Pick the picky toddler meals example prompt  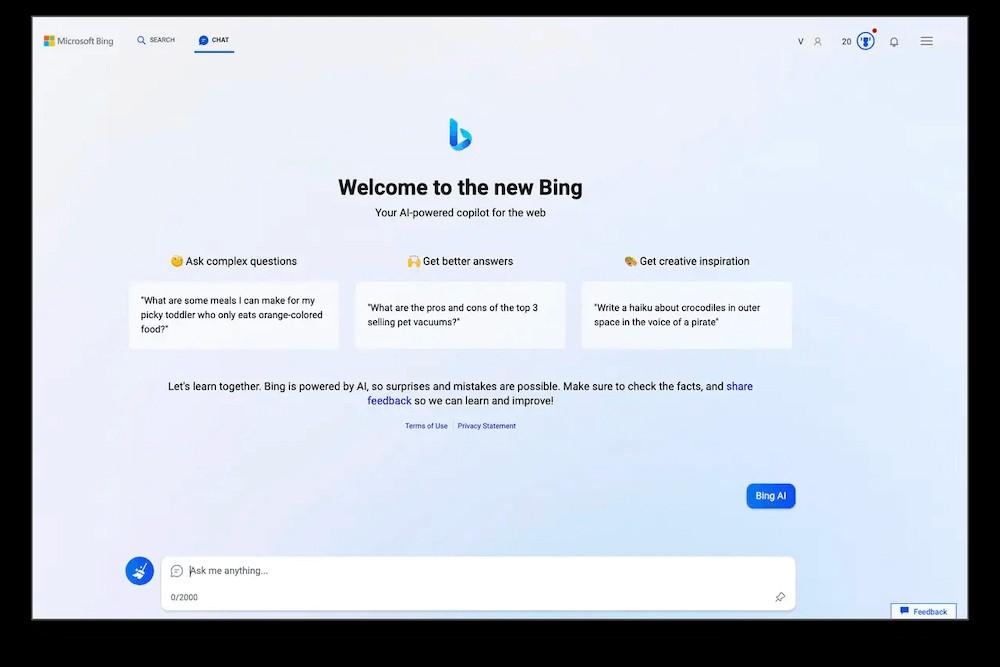tap(234, 315)
